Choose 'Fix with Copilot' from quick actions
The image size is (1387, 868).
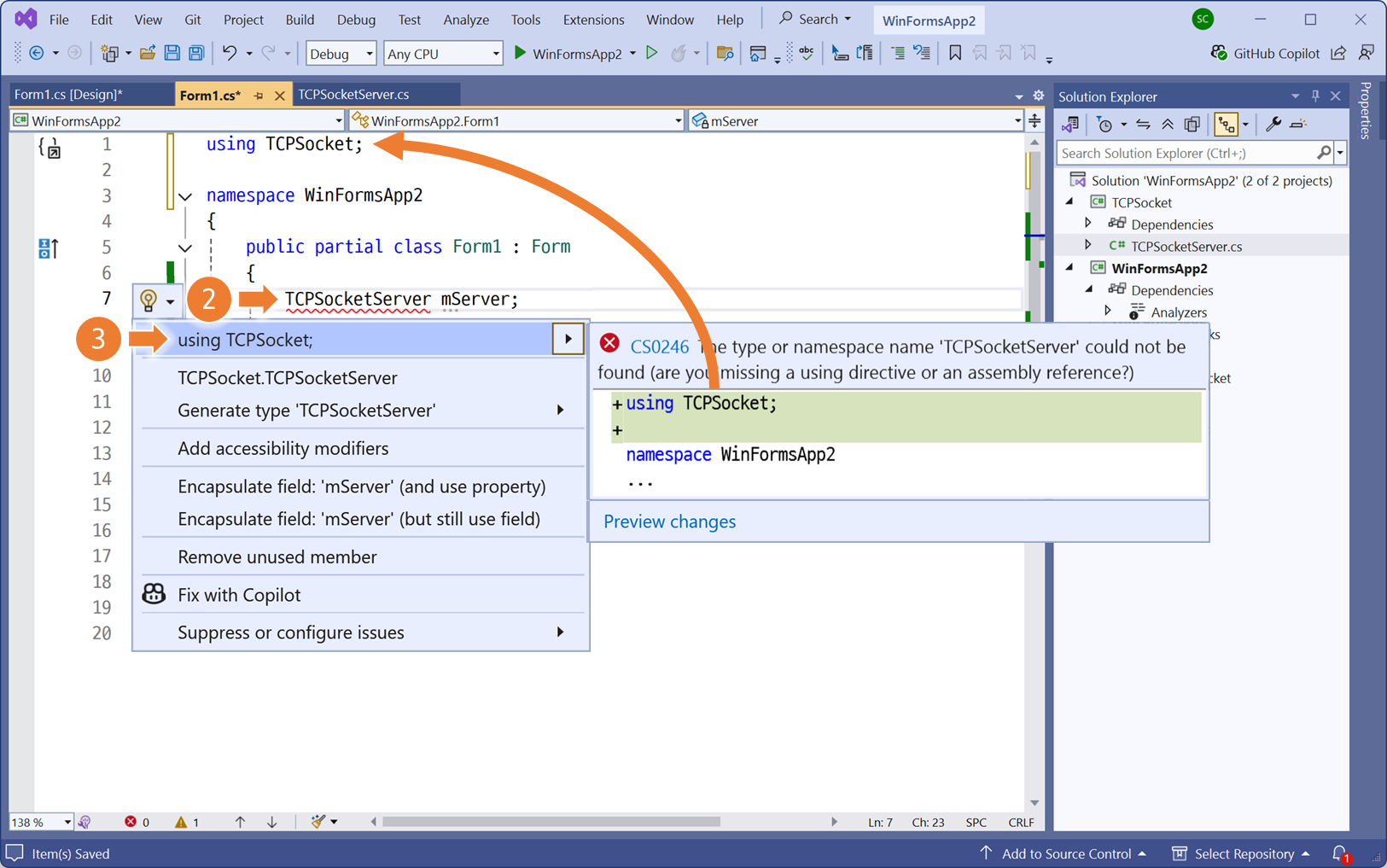point(239,595)
